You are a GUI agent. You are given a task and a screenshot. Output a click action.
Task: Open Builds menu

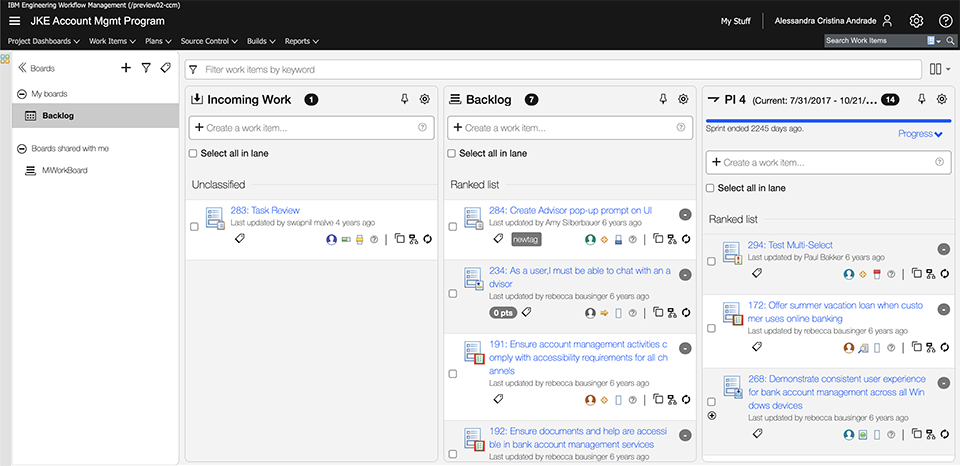(261, 42)
